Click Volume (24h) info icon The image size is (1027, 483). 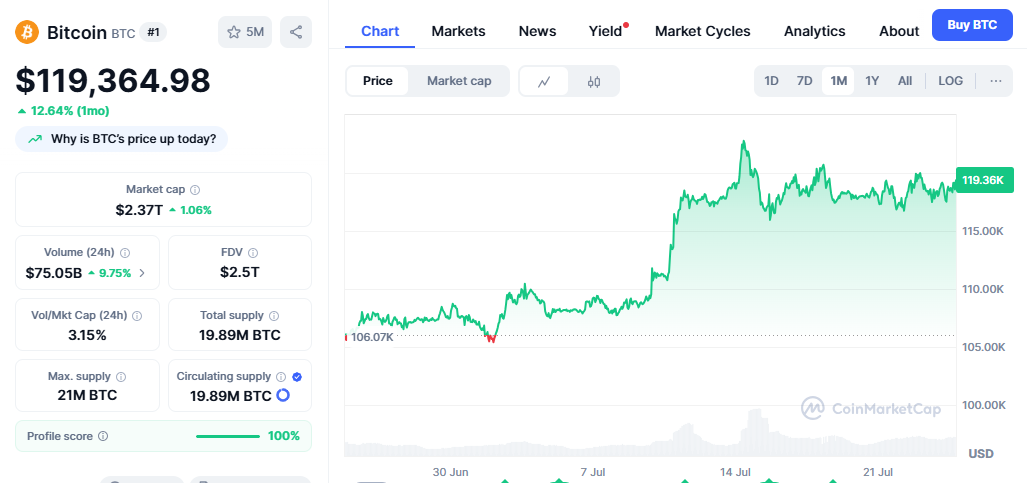125,252
